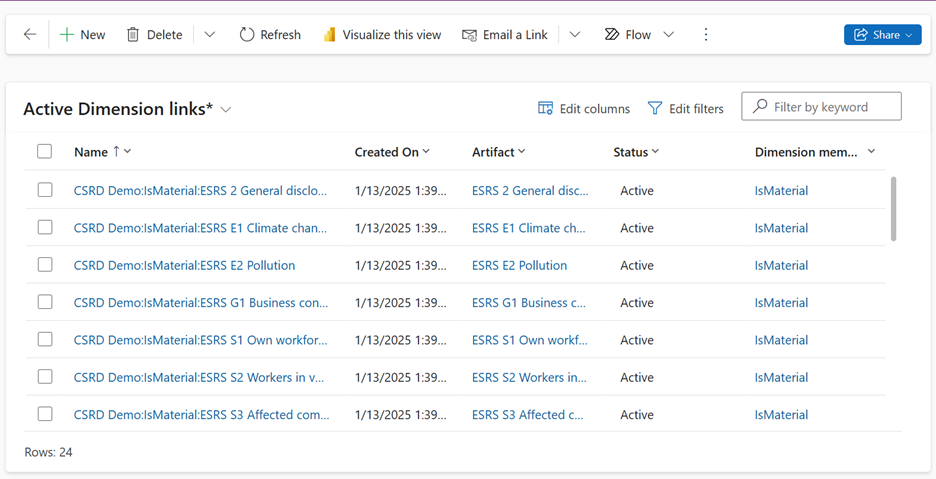Select all rows with the header checkbox
Image resolution: width=936 pixels, height=479 pixels.
coord(45,152)
